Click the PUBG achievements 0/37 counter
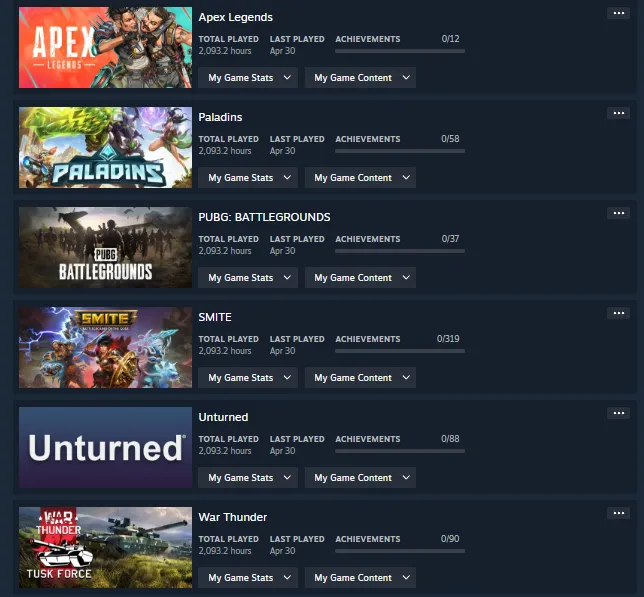 pyautogui.click(x=450, y=239)
